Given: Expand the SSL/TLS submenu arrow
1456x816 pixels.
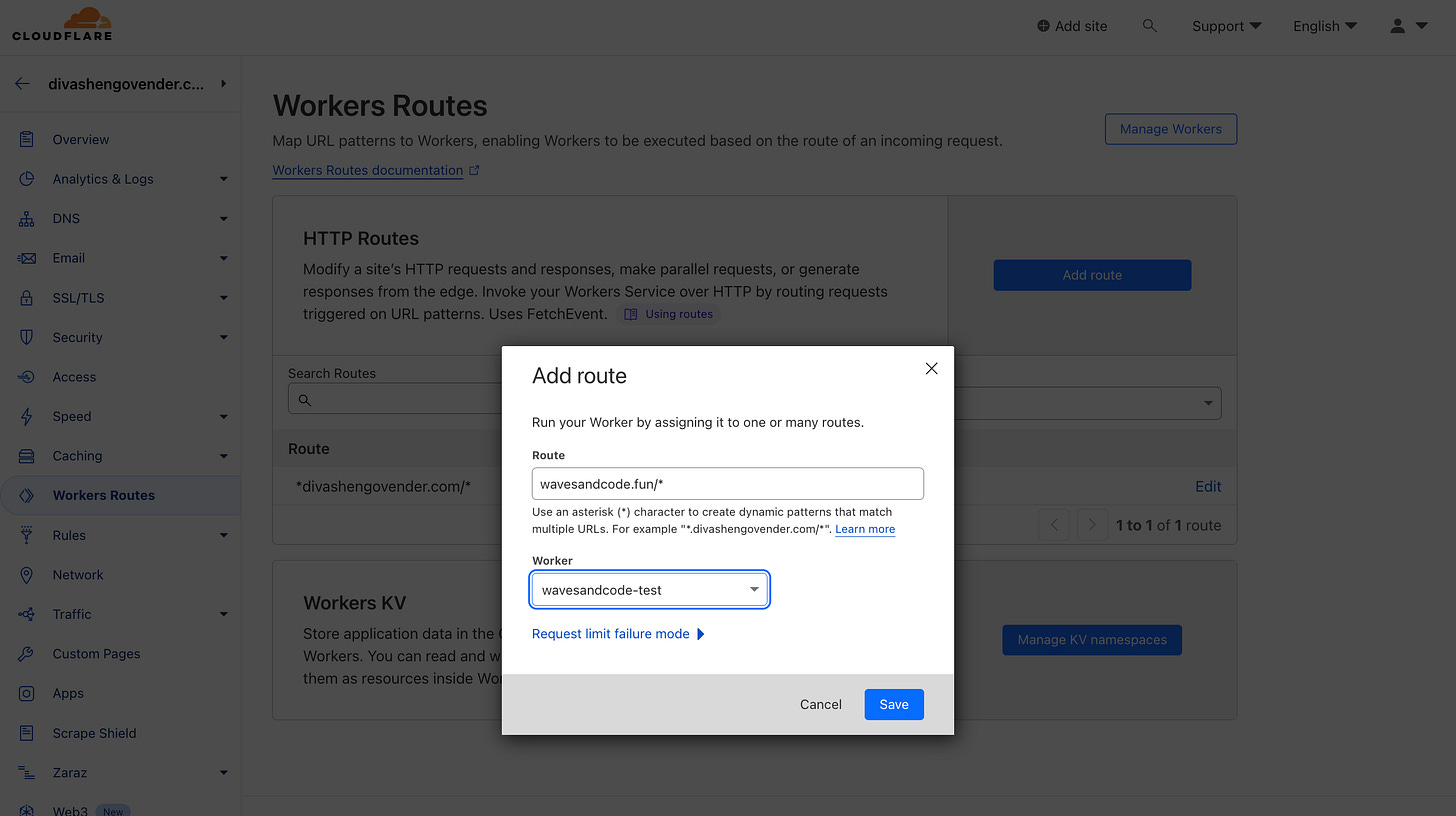Looking at the screenshot, I should [223, 298].
